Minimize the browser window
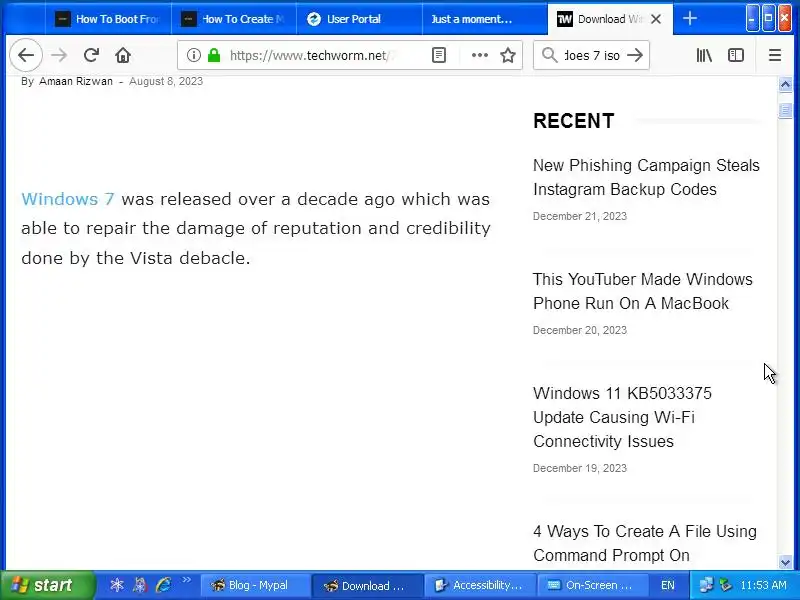 pyautogui.click(x=752, y=18)
